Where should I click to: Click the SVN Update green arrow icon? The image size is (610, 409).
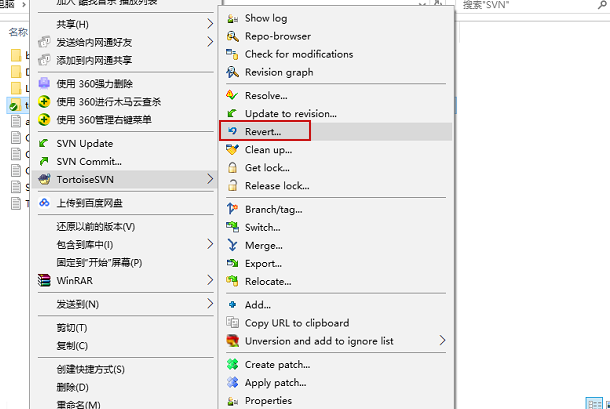(x=44, y=143)
